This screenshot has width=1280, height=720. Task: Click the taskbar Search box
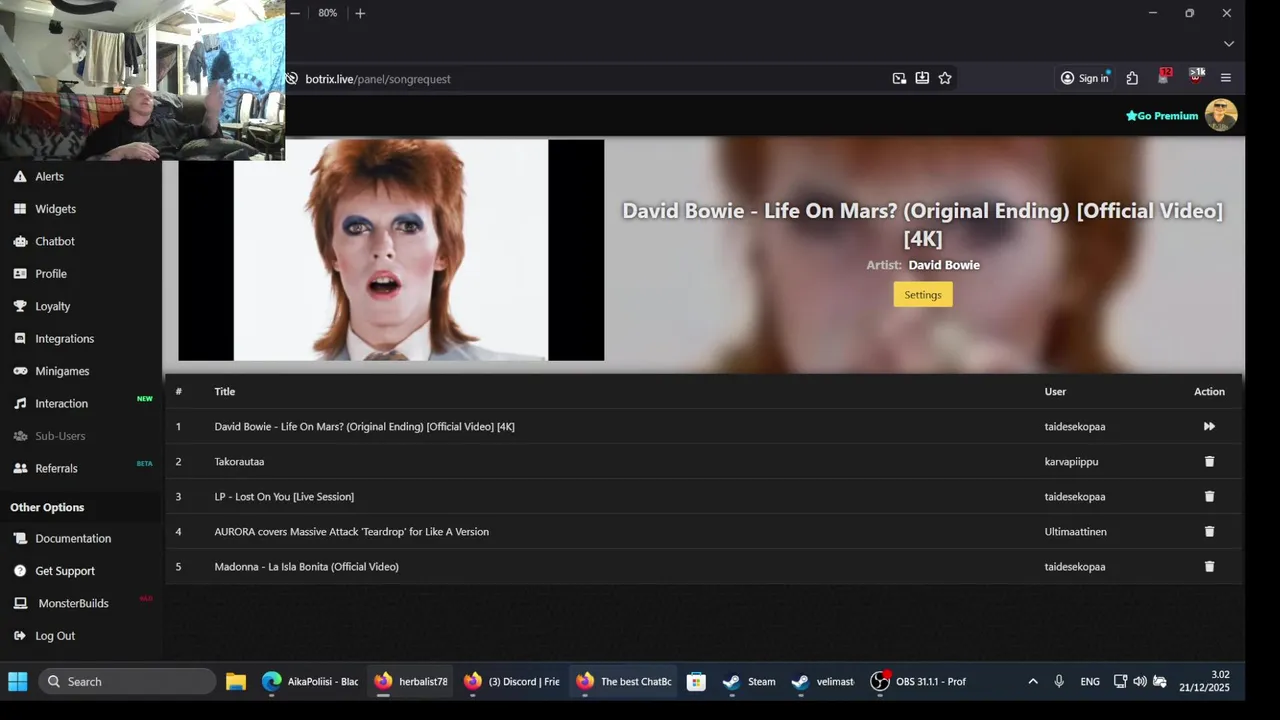click(x=127, y=681)
